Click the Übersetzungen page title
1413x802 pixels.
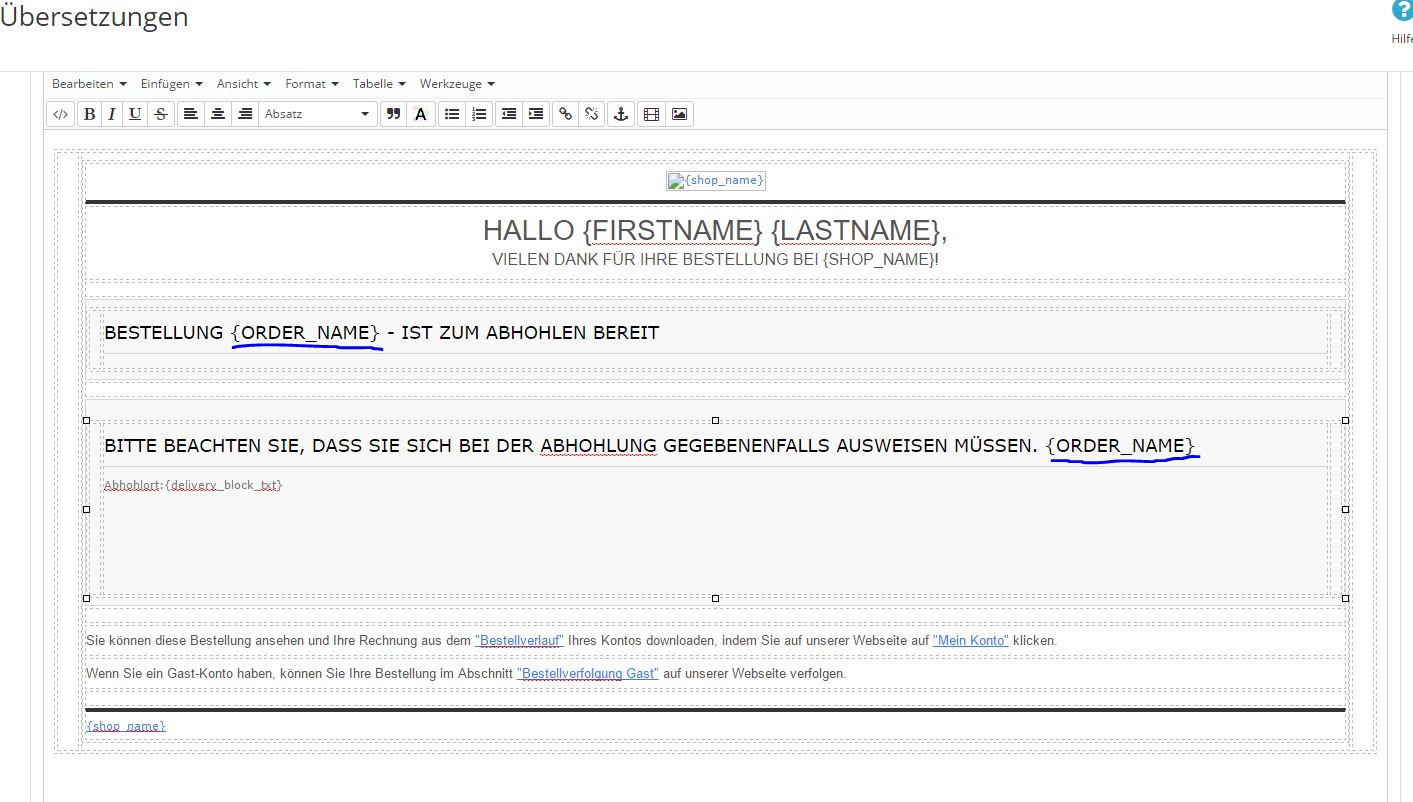(x=95, y=17)
